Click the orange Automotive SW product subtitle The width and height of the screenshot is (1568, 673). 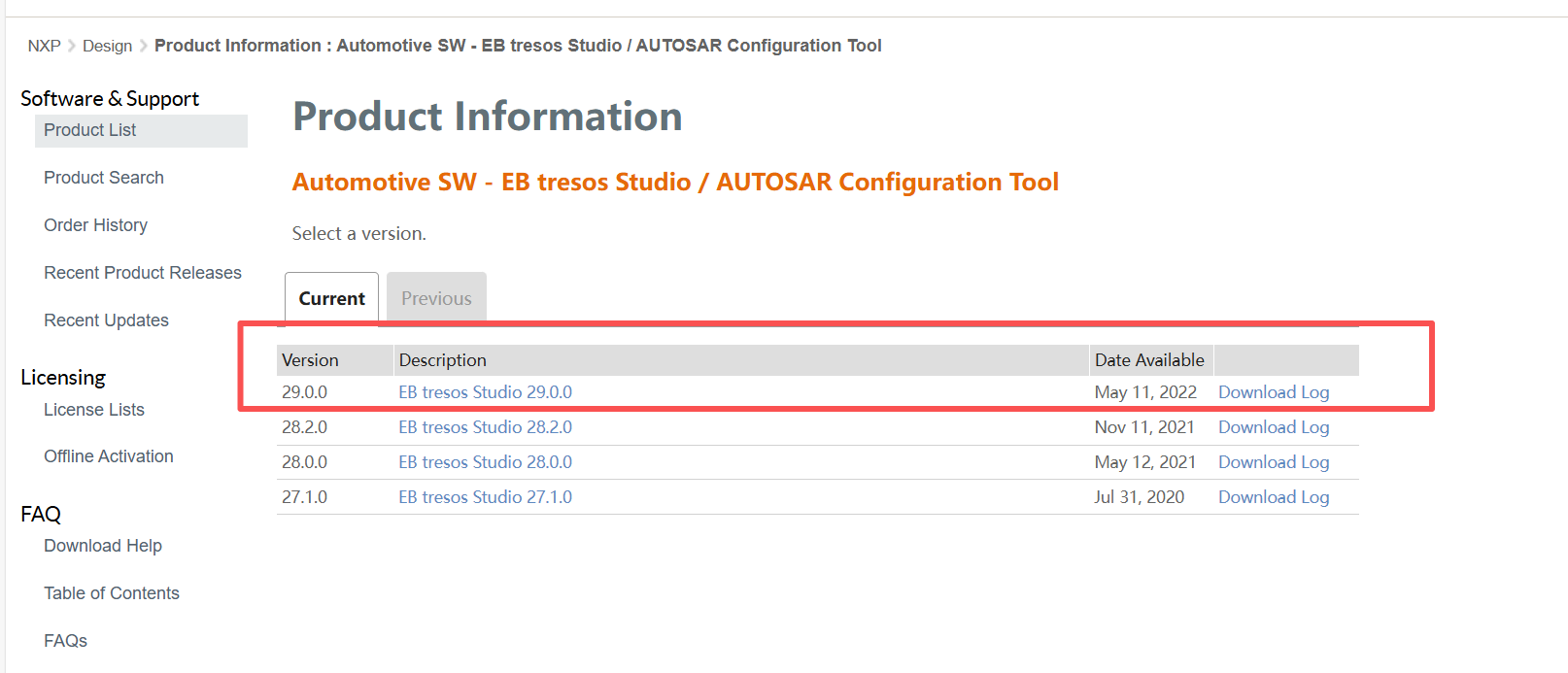coord(675,183)
